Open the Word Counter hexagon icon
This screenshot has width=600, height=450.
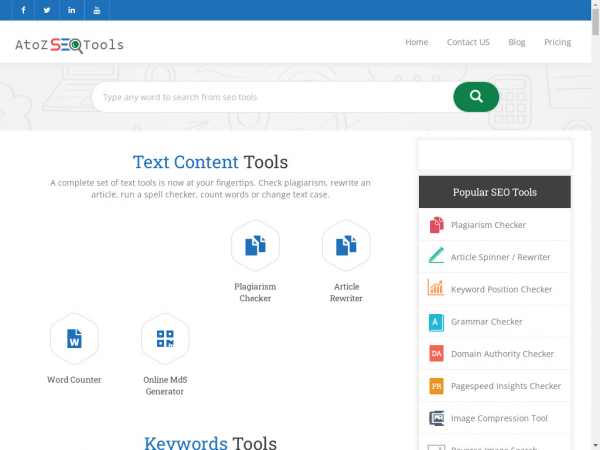pos(74,339)
